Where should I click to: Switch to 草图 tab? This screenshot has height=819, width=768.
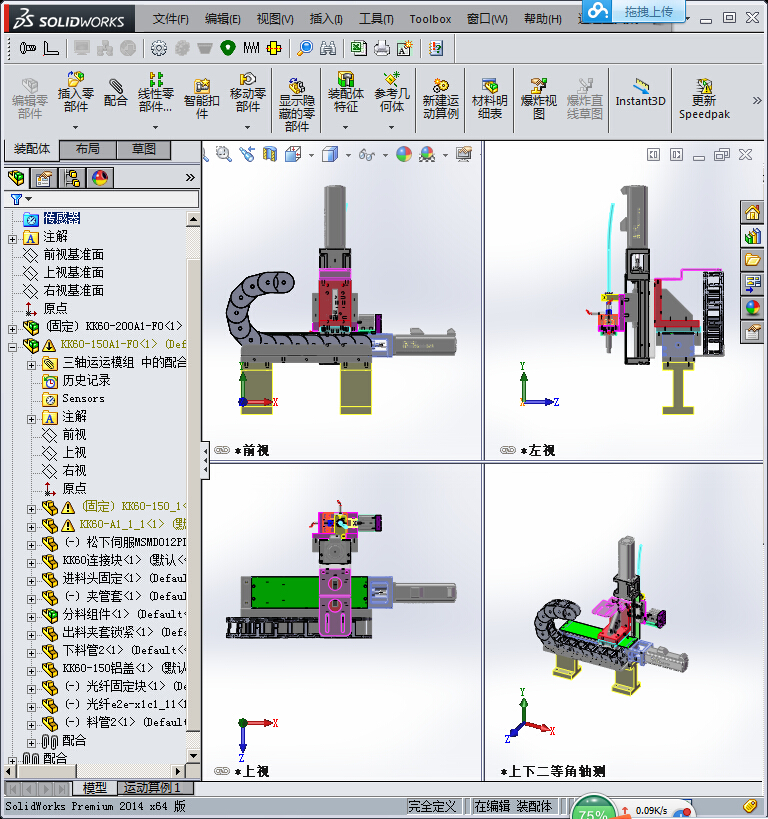point(144,149)
